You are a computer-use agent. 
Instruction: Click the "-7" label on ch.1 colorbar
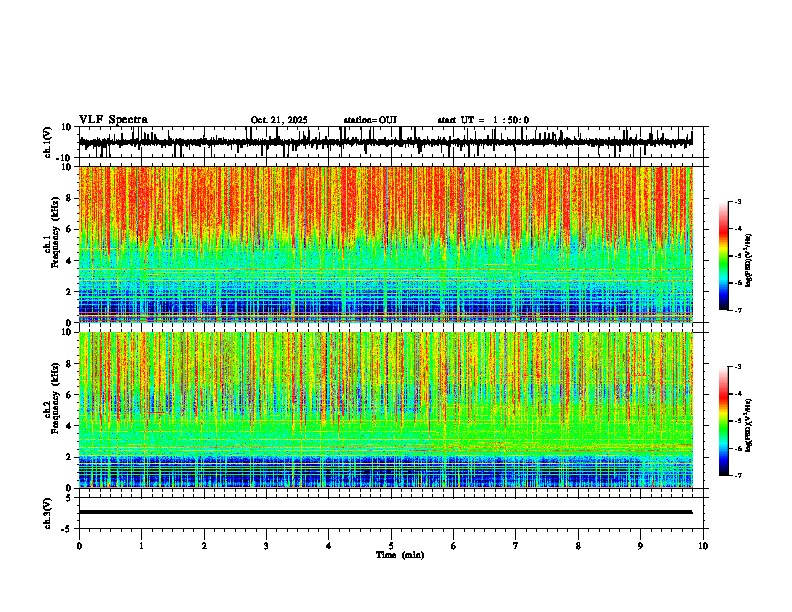point(738,310)
